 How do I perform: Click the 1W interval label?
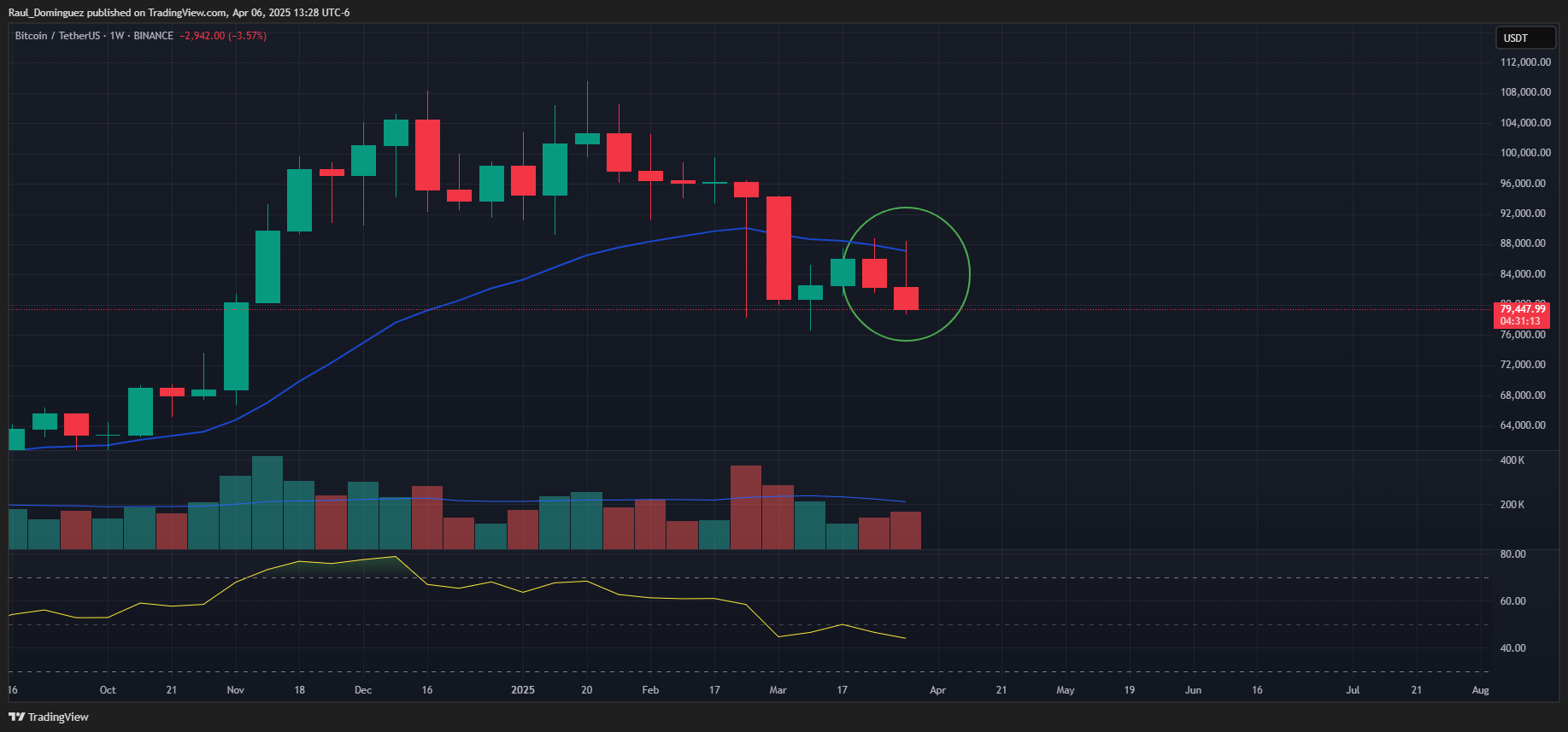point(117,36)
